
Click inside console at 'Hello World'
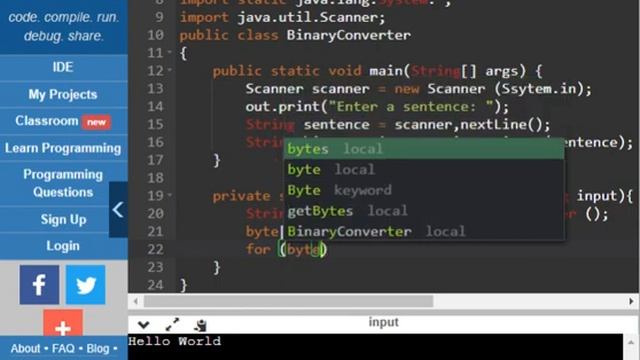click(175, 341)
